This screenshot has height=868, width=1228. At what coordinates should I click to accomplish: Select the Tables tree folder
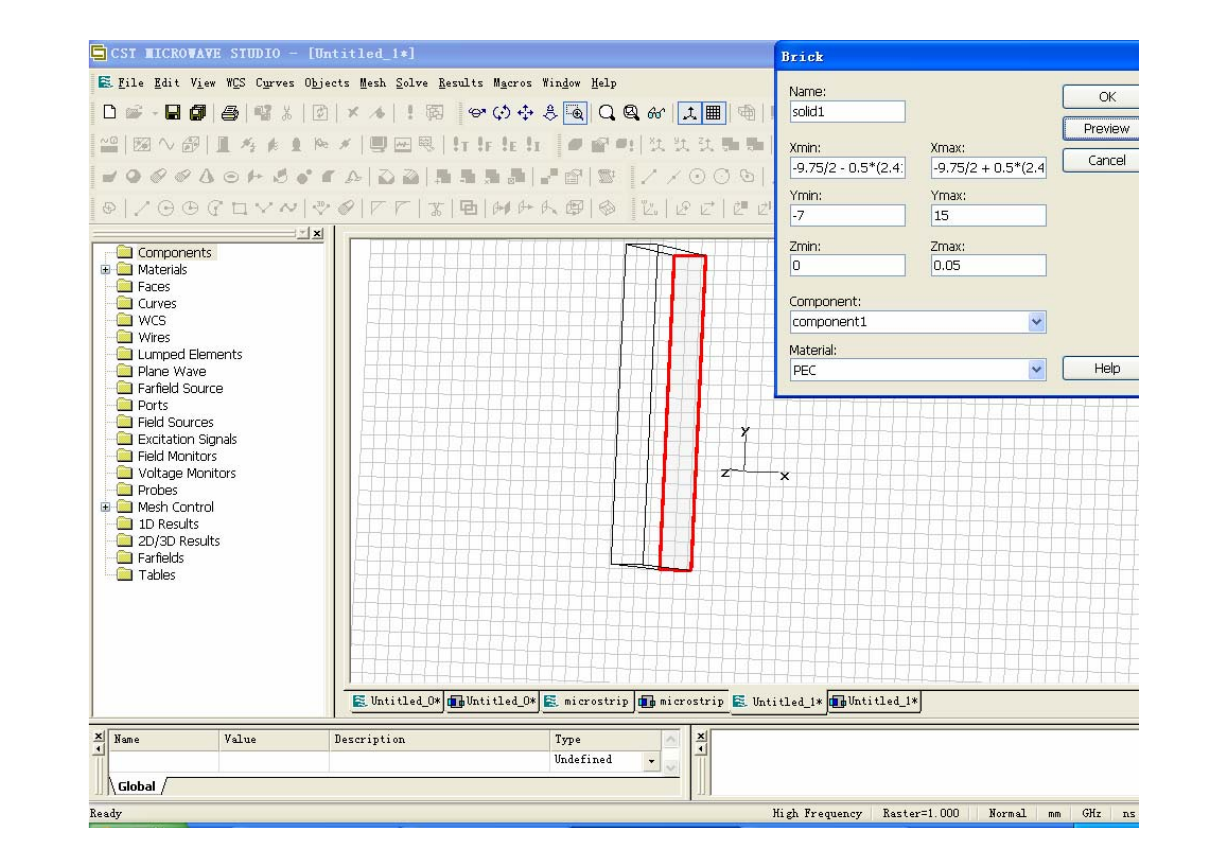tap(146, 575)
